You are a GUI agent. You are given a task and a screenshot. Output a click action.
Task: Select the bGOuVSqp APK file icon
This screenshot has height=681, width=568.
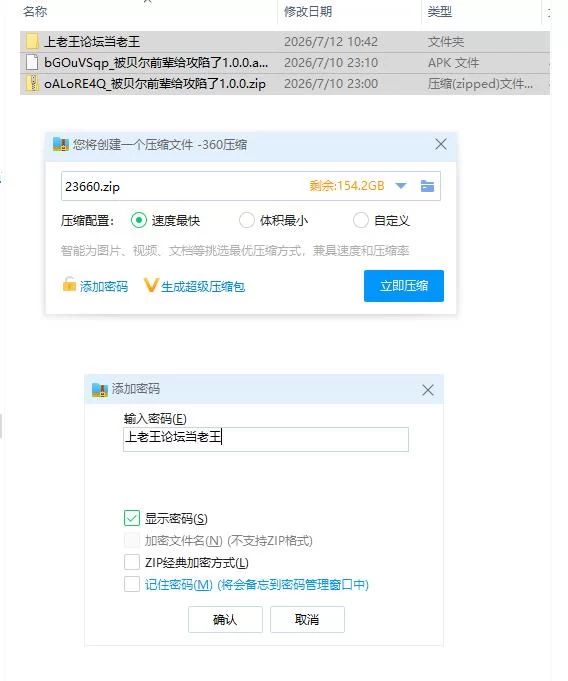click(32, 63)
